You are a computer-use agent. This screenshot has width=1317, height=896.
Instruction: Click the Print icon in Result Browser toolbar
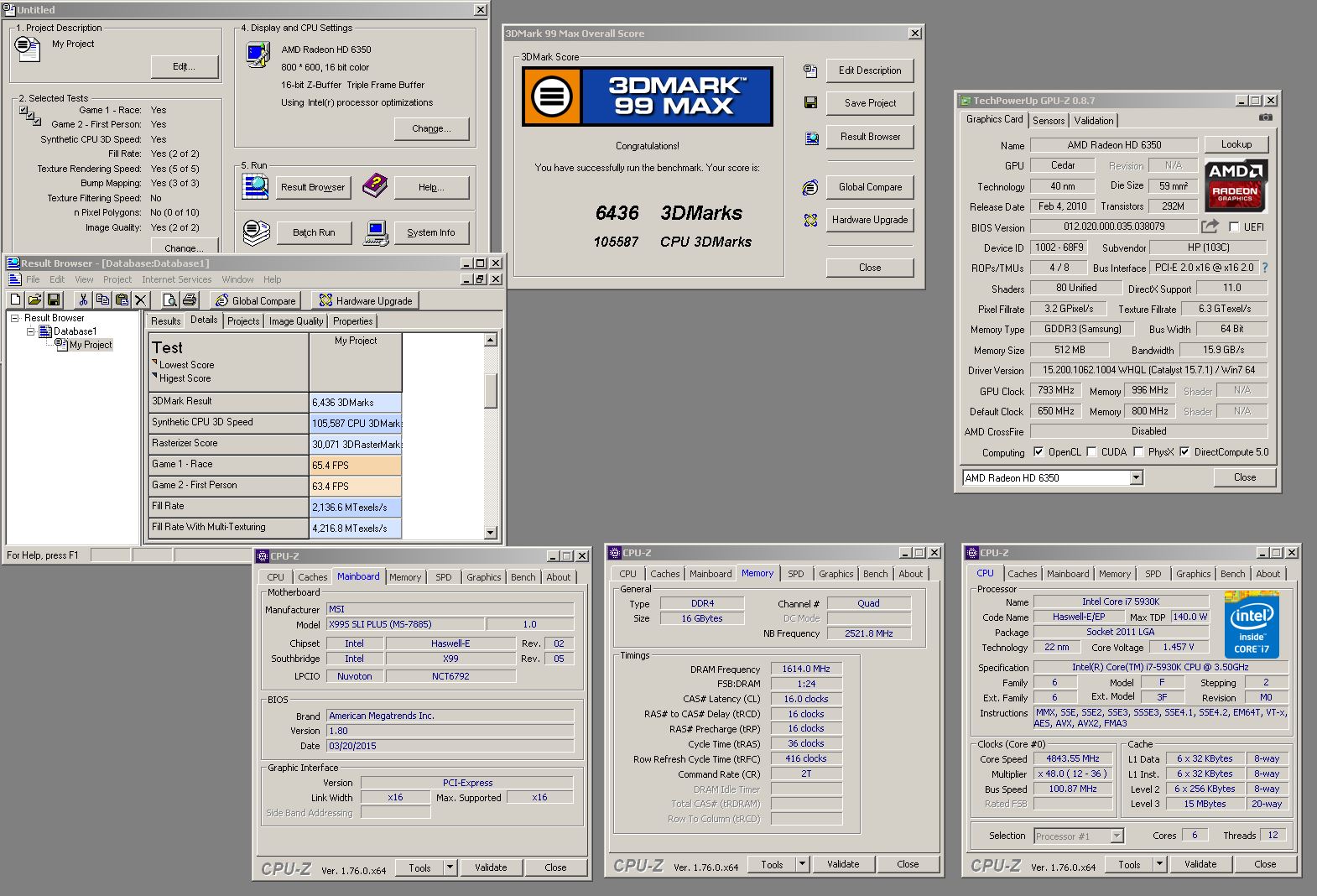pyautogui.click(x=190, y=300)
